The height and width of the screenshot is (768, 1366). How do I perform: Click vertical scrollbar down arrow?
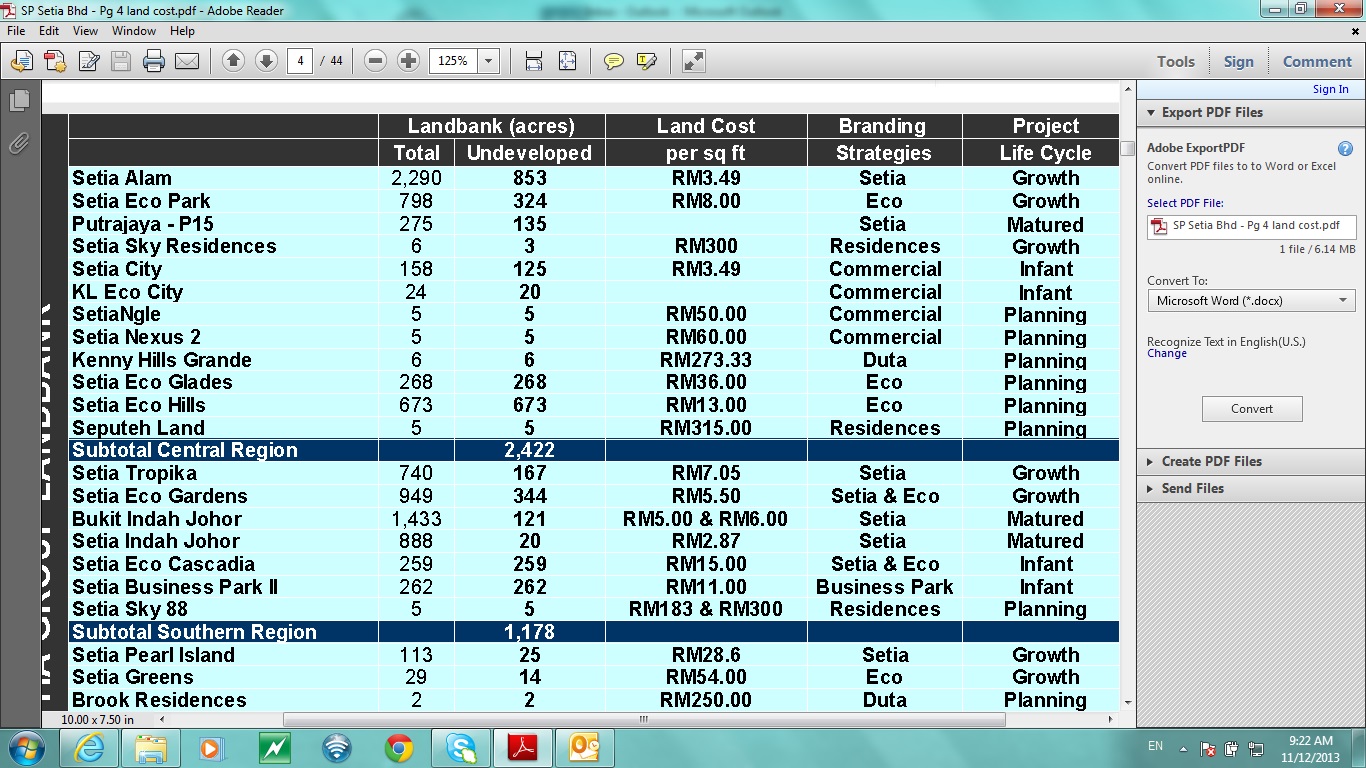1127,703
